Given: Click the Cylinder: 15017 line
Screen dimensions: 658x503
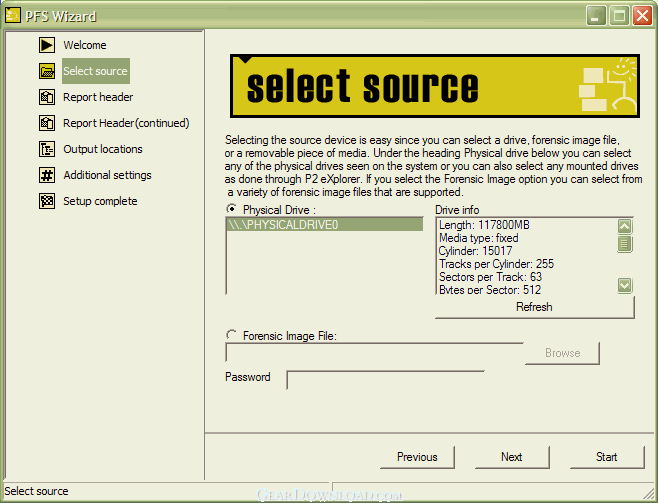Looking at the screenshot, I should point(475,251).
